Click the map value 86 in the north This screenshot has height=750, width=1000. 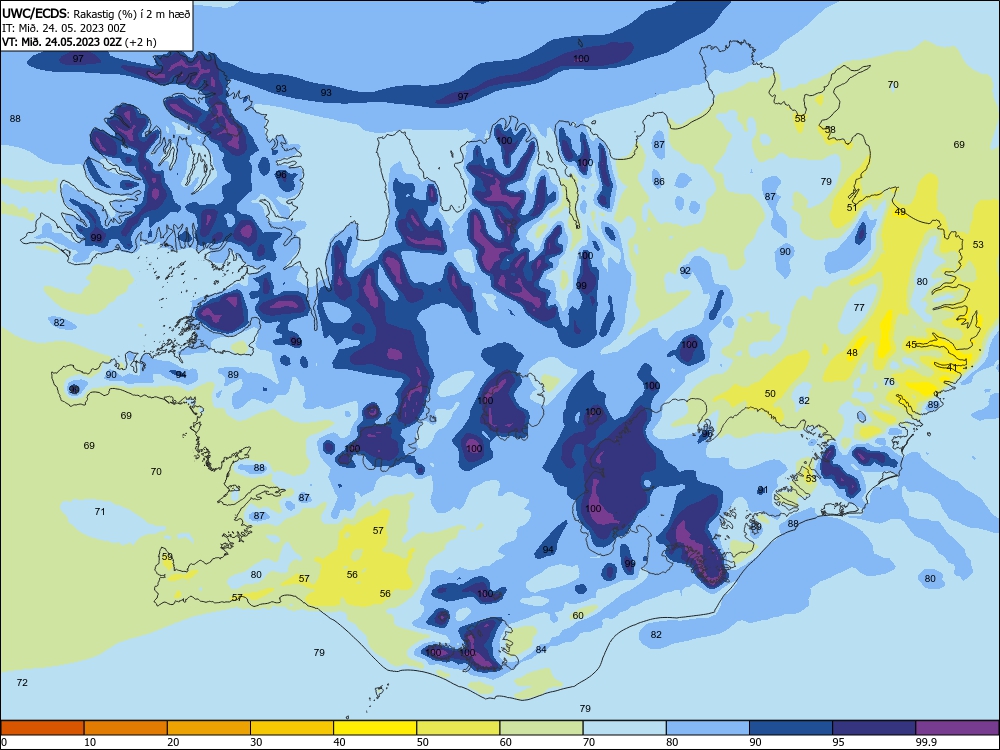pyautogui.click(x=659, y=182)
